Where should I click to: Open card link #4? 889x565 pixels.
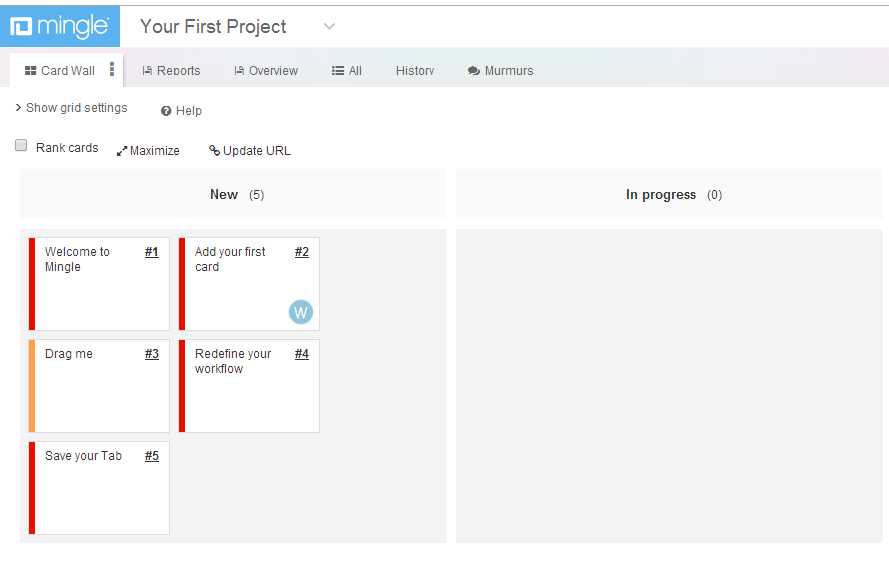[301, 354]
